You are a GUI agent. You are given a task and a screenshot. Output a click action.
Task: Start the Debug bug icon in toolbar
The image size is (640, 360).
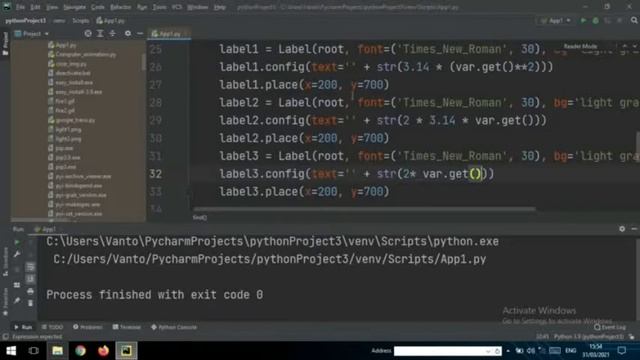point(596,20)
